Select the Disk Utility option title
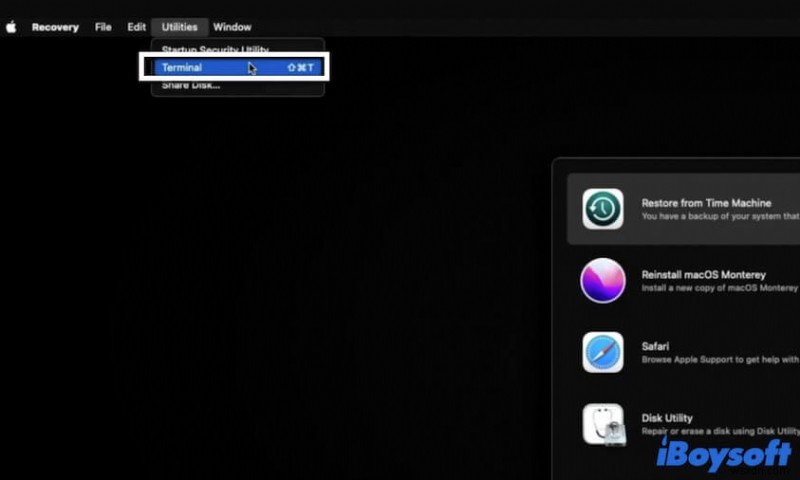 (667, 418)
